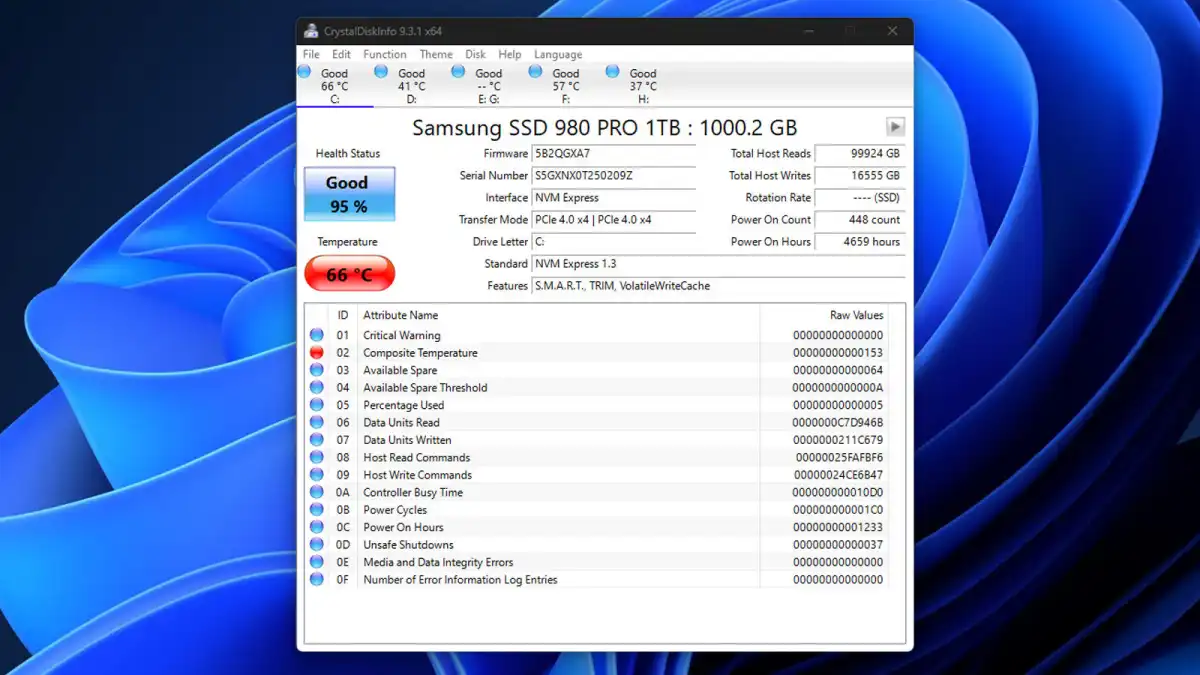Open the Function menu
Image resolution: width=1200 pixels, height=675 pixels.
click(x=385, y=55)
